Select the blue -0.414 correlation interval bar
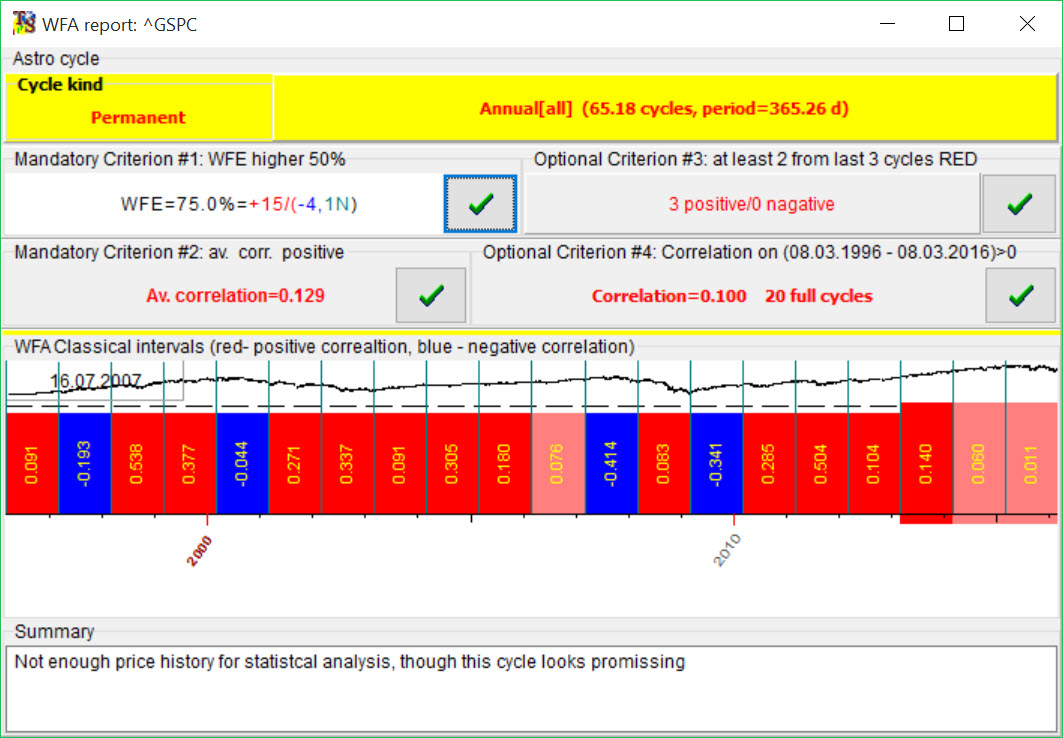 pyautogui.click(x=611, y=463)
